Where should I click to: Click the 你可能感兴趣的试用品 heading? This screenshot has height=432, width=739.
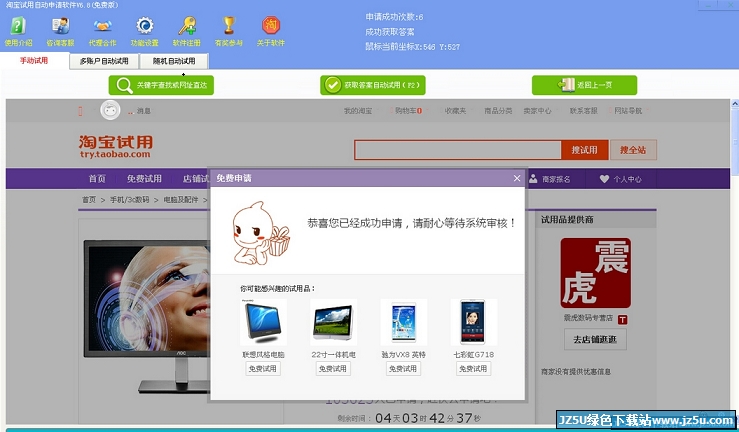point(278,288)
